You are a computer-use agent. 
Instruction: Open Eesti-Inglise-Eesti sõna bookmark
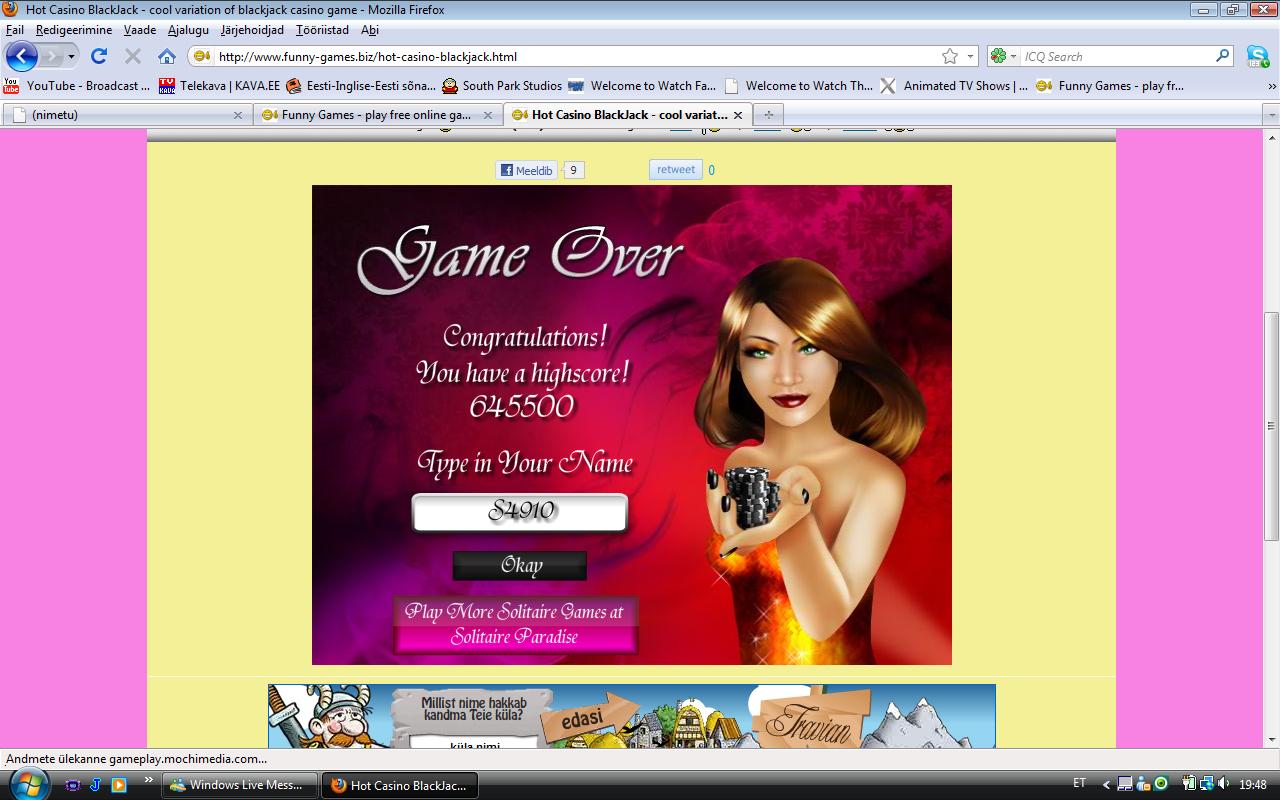pos(361,86)
